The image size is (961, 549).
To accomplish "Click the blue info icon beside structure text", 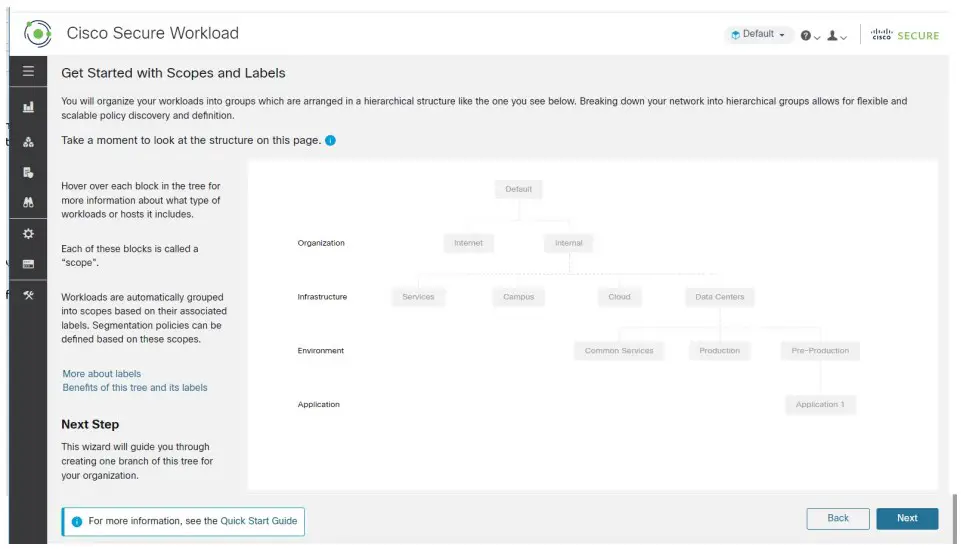I will click(x=331, y=141).
